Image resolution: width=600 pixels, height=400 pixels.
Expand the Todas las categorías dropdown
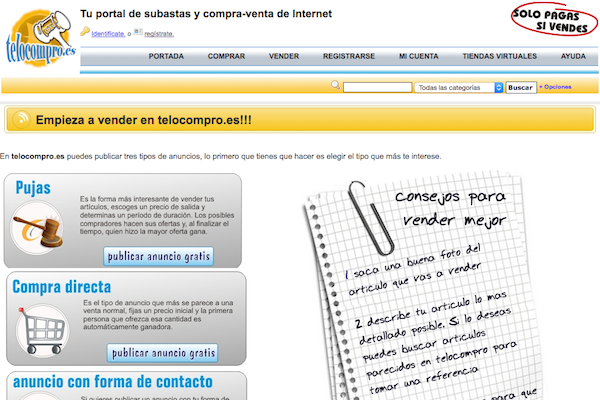pyautogui.click(x=458, y=88)
